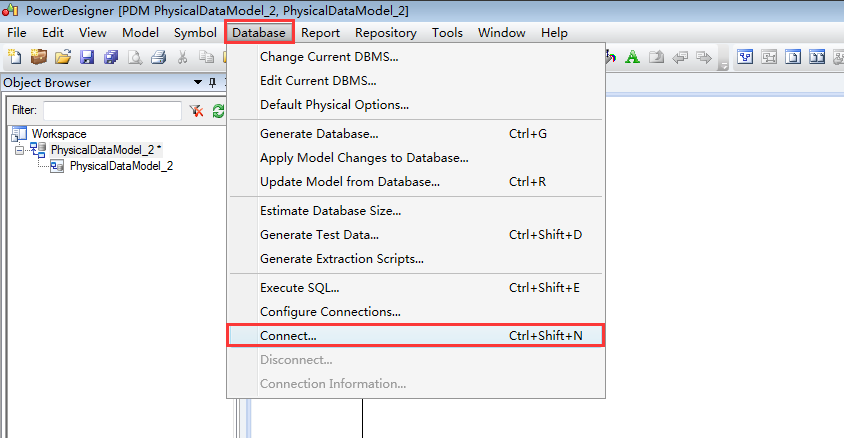Choose Change Current DBMS...
844x438 pixels.
416,56
